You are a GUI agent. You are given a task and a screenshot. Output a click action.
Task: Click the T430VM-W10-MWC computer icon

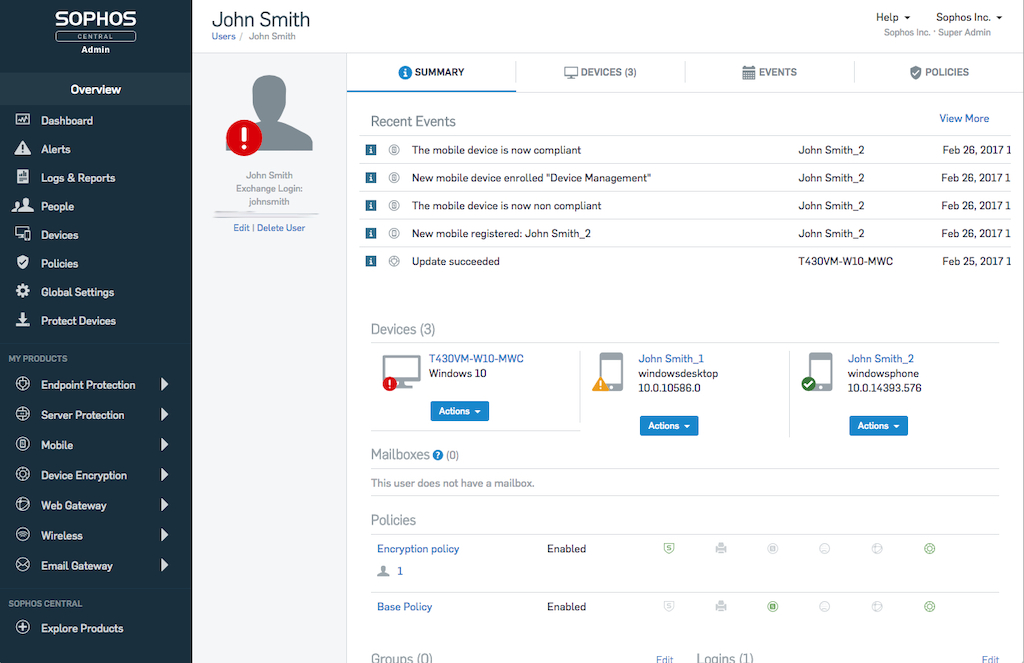click(401, 372)
